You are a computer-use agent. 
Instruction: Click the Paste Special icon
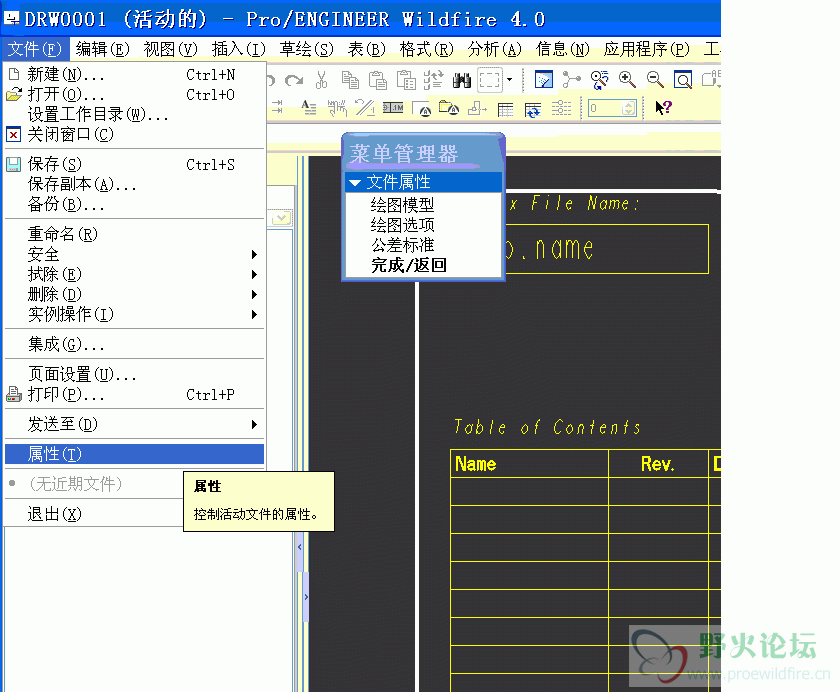[406, 80]
